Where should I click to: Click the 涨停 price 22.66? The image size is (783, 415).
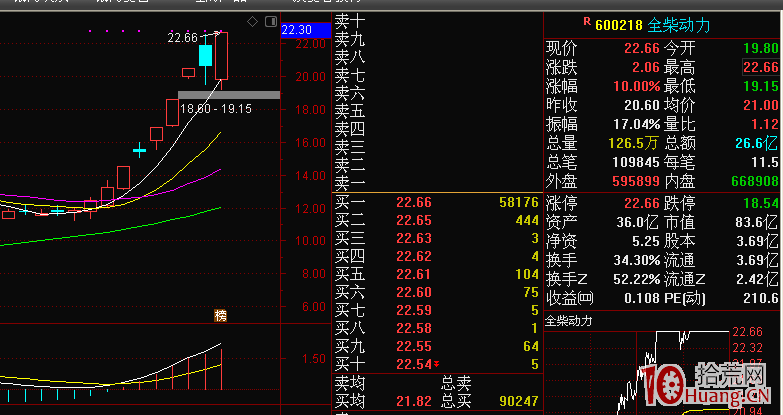[x=644, y=204]
